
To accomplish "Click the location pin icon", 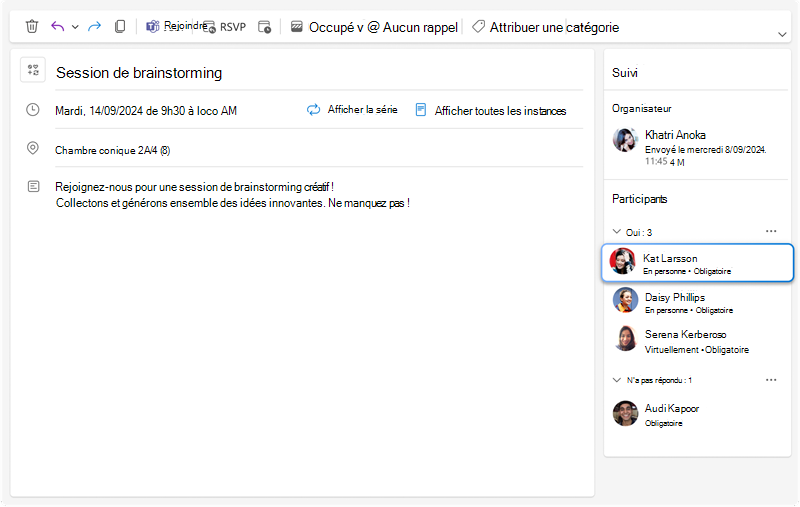I will click(x=33, y=148).
